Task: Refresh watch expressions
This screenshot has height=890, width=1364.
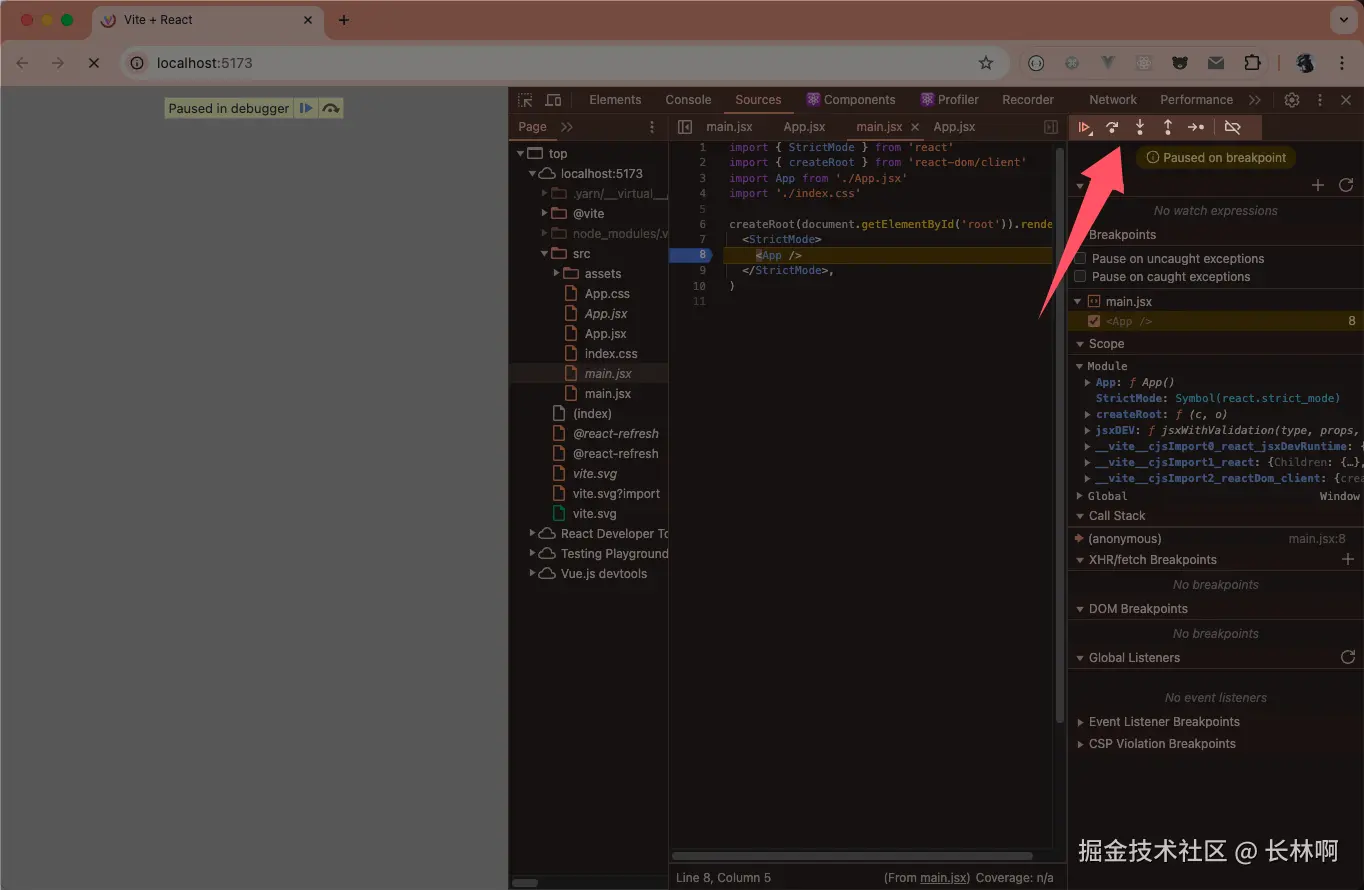Action: [1346, 185]
